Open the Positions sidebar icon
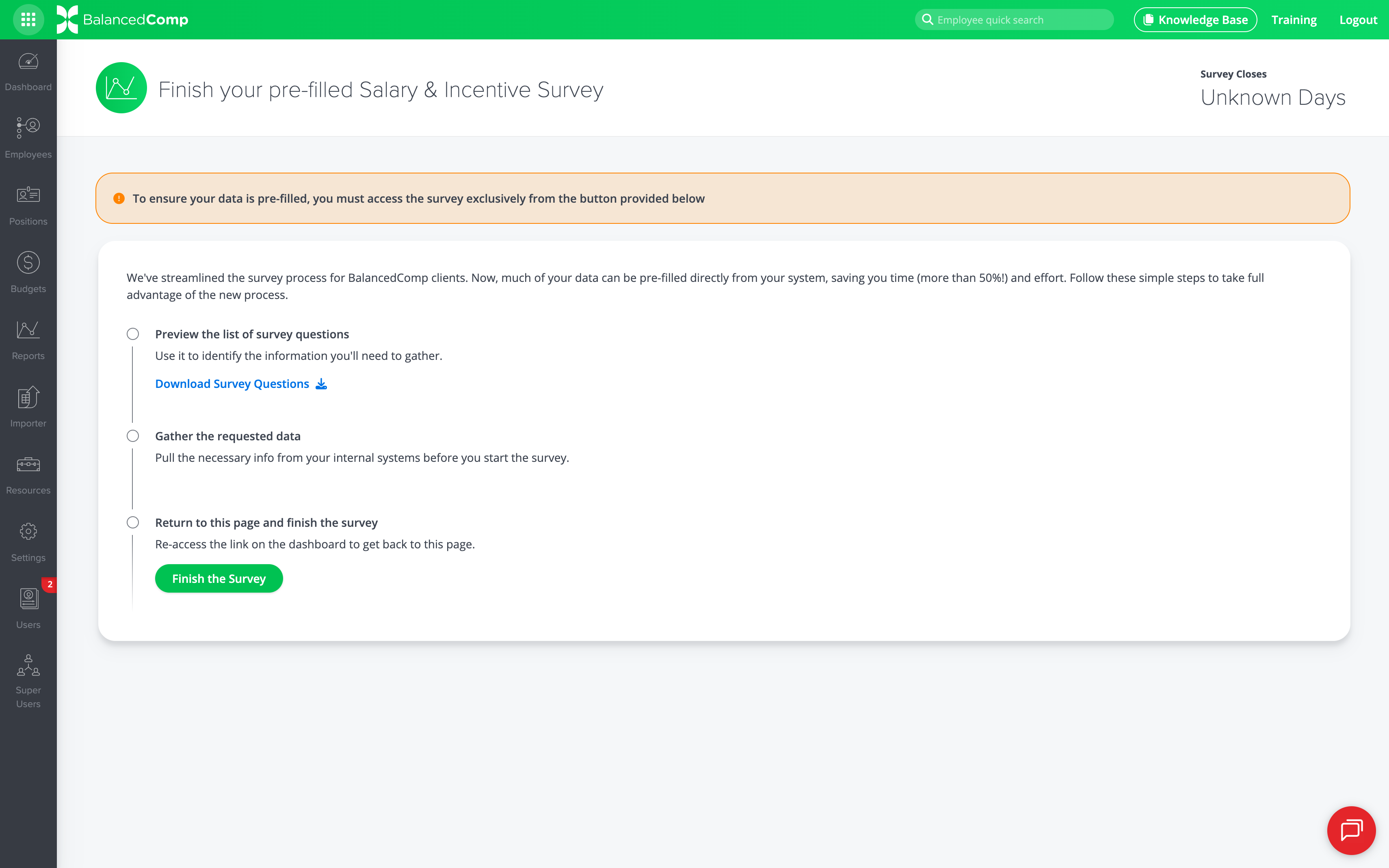The image size is (1389, 868). pyautogui.click(x=28, y=205)
